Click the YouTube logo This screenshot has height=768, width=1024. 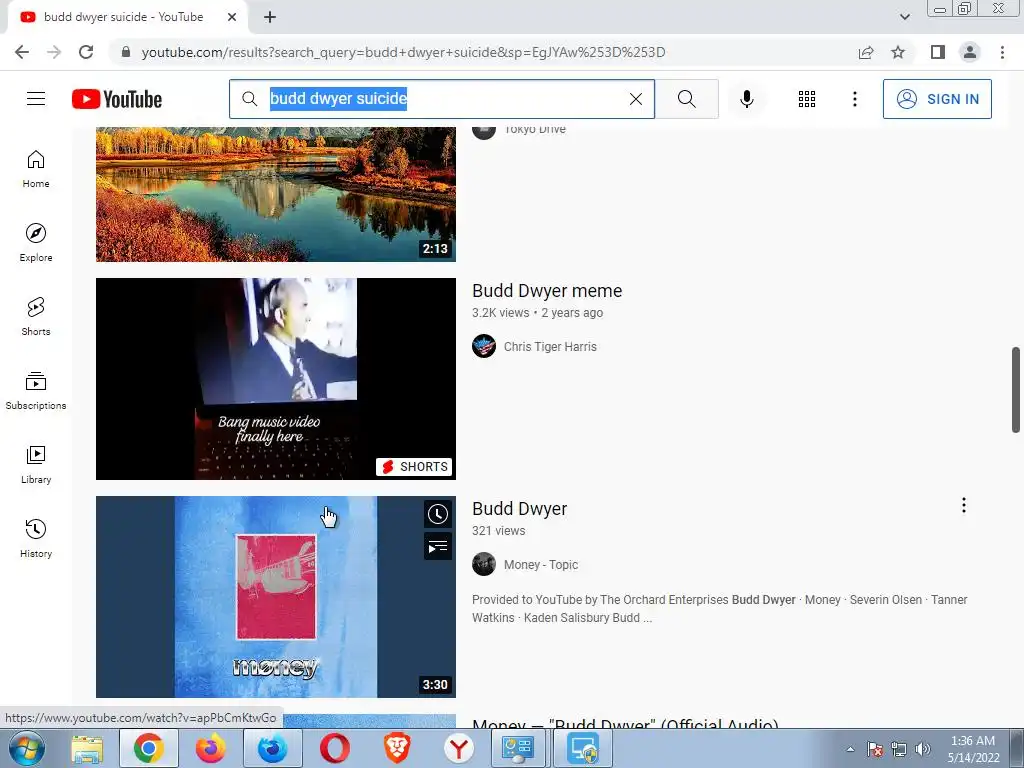[x=117, y=99]
